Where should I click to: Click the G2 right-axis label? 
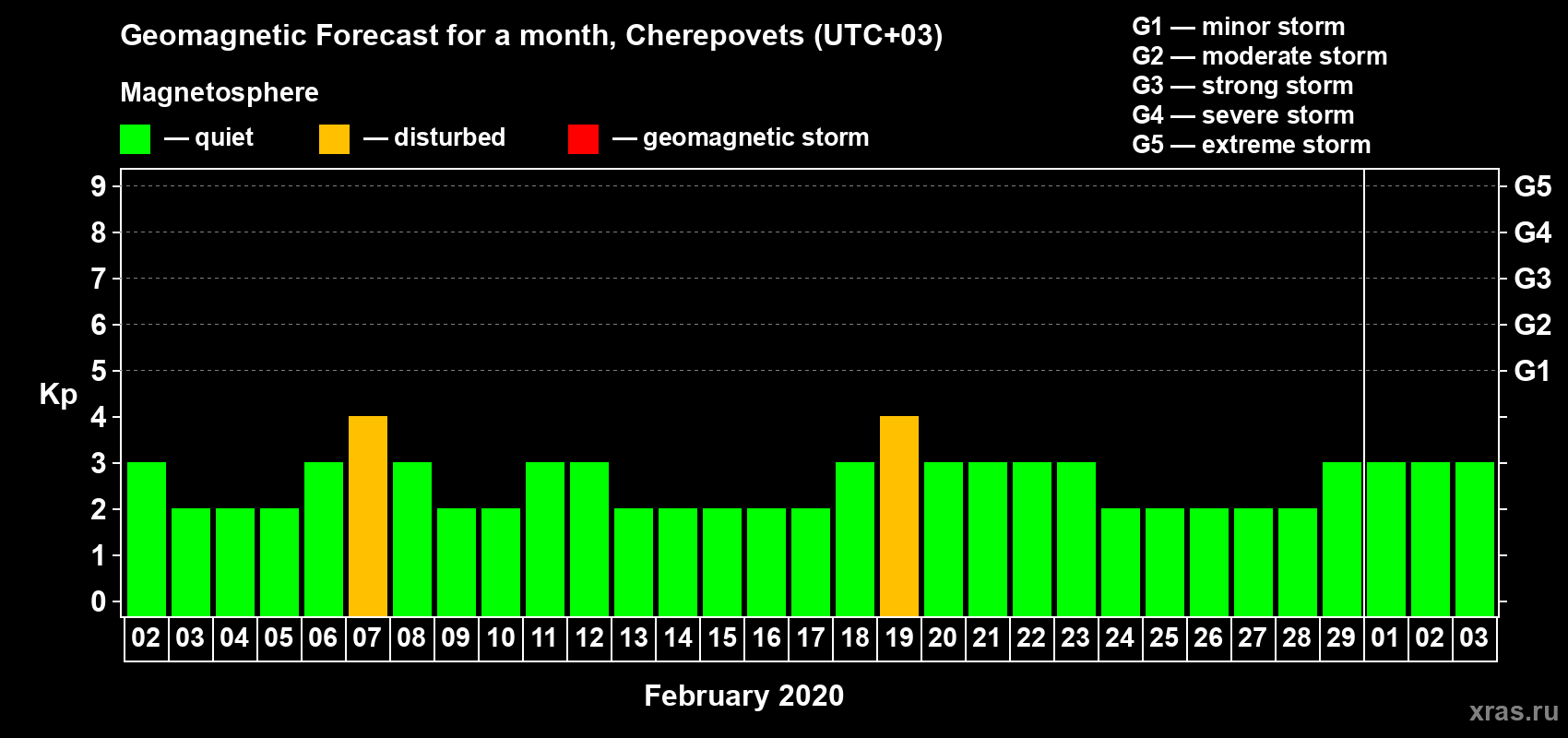1533,325
